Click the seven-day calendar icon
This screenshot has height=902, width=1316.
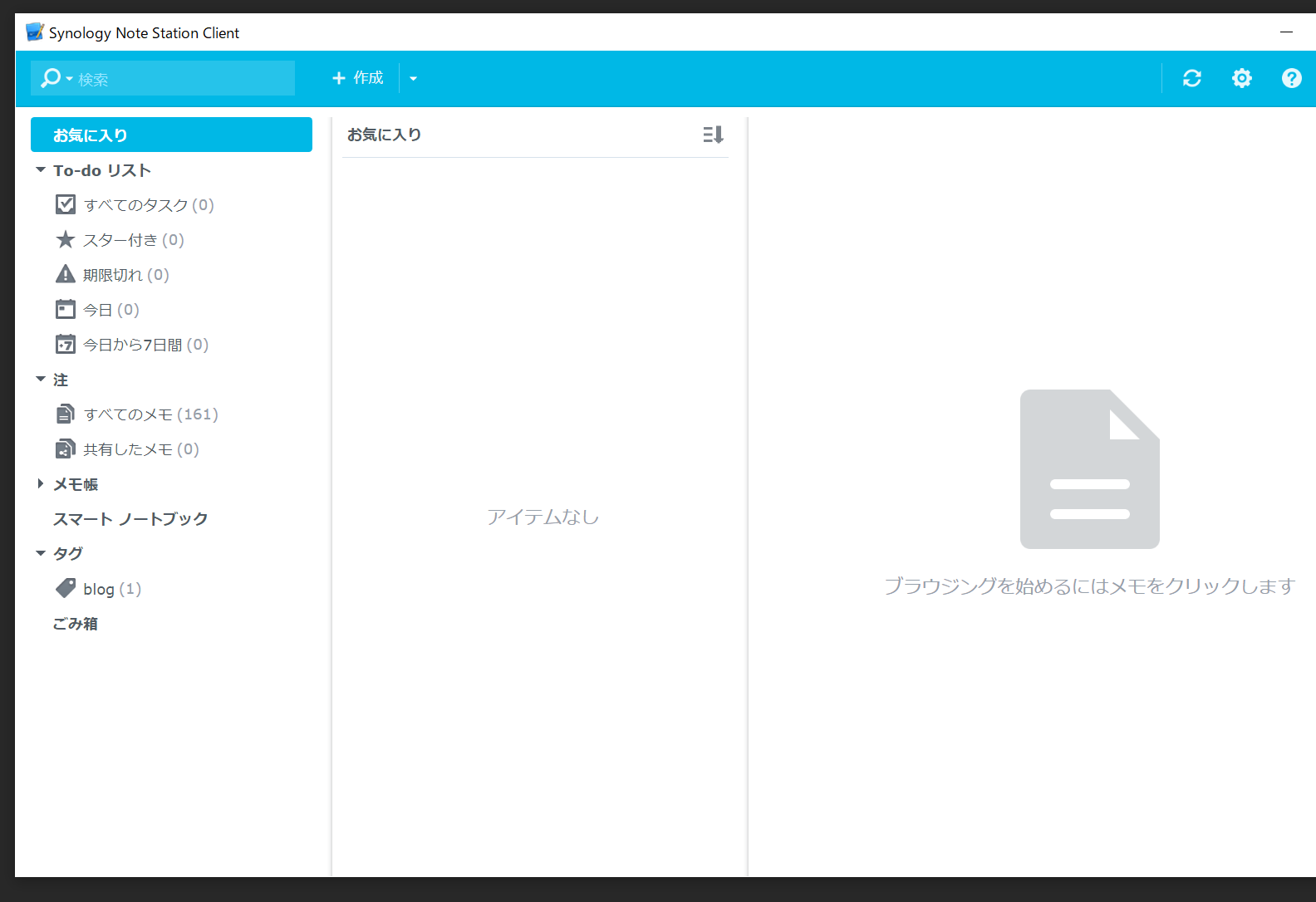pyautogui.click(x=66, y=344)
